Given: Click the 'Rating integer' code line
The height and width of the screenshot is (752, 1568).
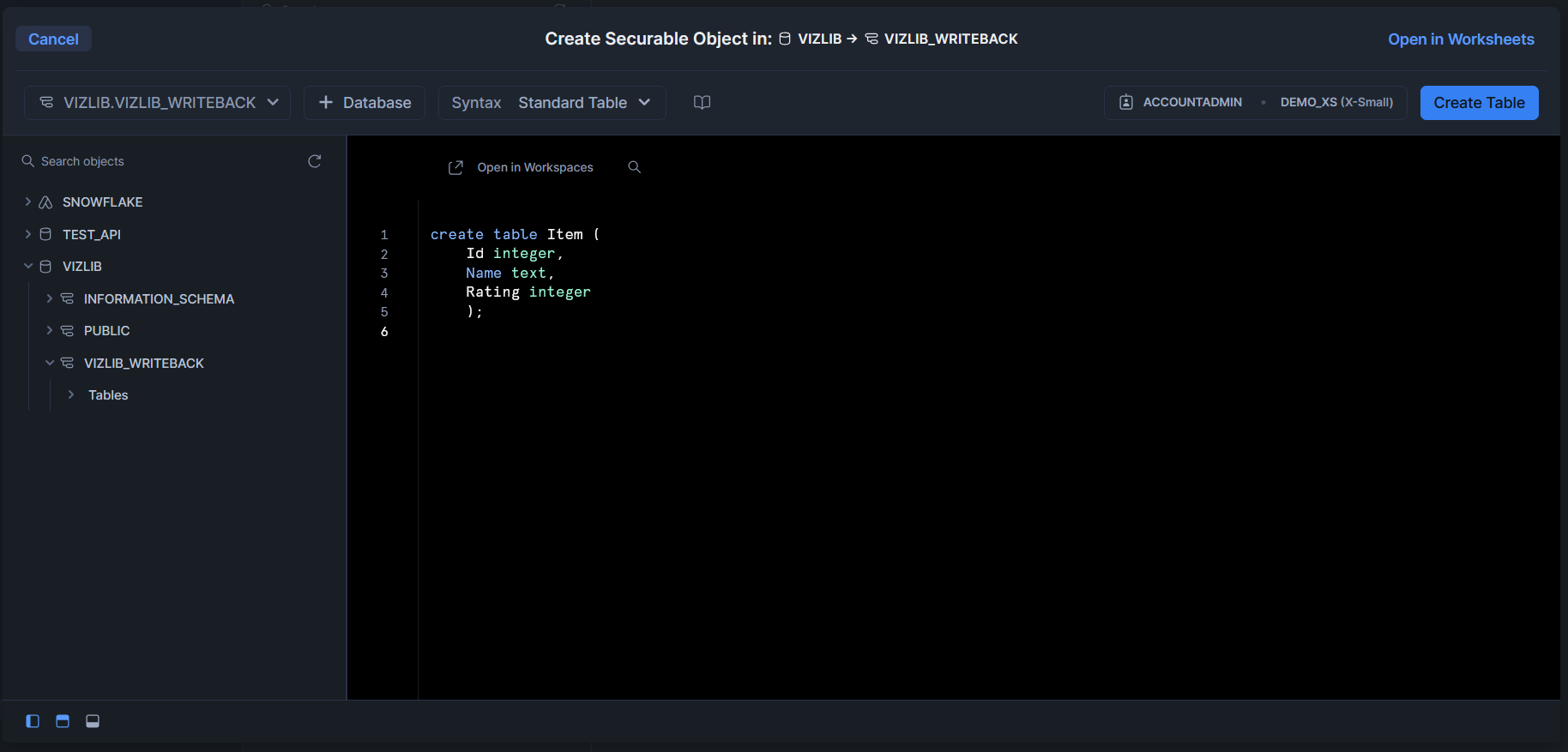Looking at the screenshot, I should click(x=528, y=292).
